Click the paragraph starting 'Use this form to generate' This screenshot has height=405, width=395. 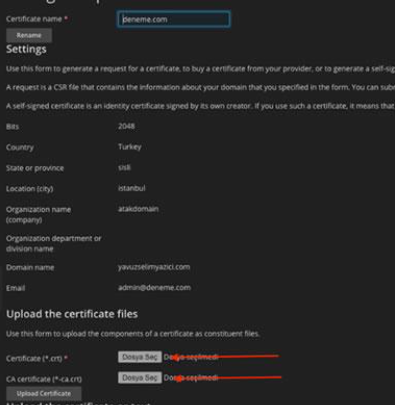point(200,69)
